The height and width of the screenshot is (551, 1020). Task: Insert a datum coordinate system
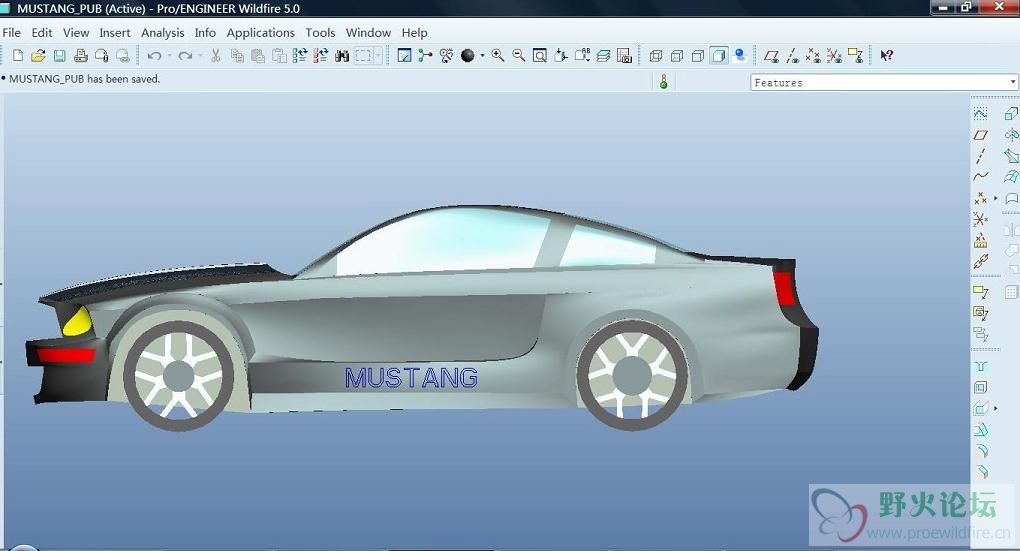coord(980,219)
